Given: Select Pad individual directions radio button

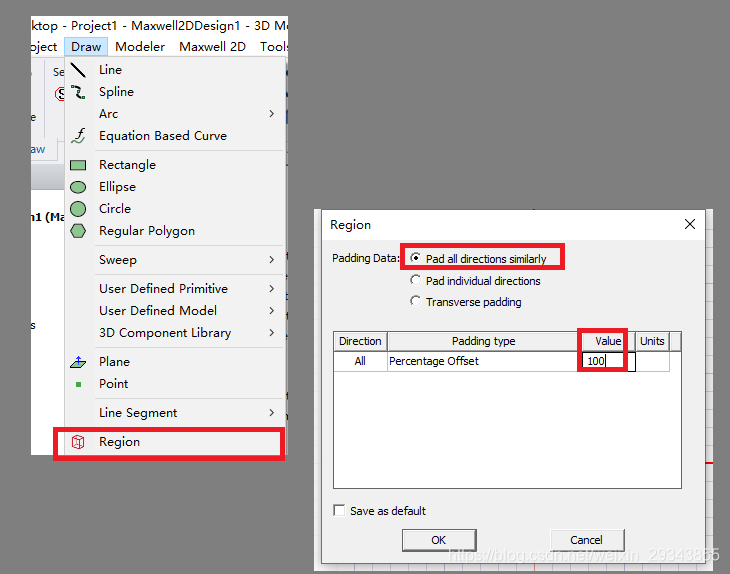Looking at the screenshot, I should tap(416, 281).
